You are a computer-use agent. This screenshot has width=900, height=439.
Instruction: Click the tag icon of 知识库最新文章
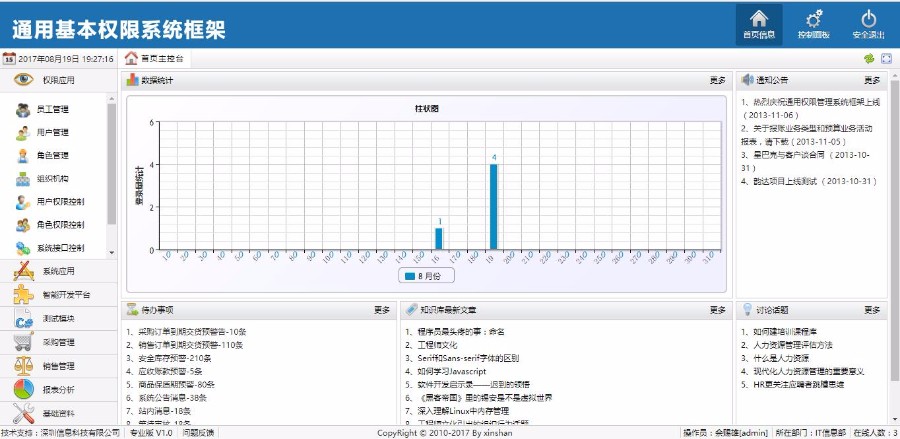(411, 309)
